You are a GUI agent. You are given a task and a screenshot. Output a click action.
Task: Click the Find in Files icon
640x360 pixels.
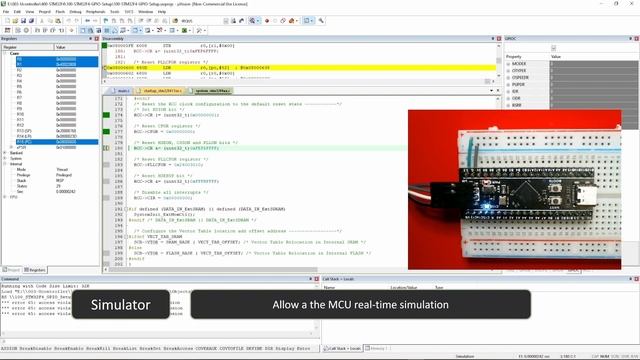click(175, 20)
